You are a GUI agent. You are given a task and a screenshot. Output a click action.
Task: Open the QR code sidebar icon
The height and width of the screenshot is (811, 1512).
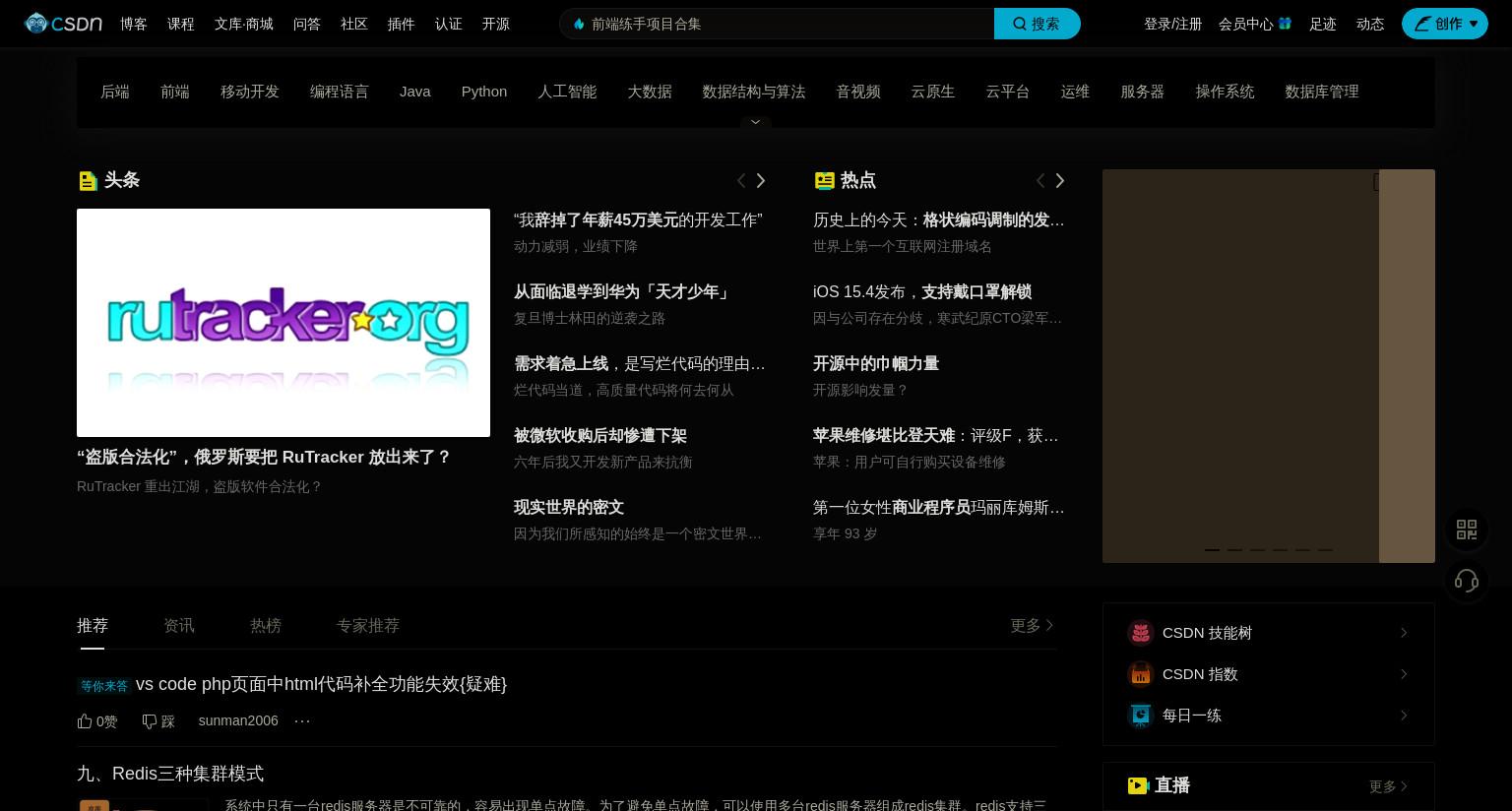click(1467, 530)
